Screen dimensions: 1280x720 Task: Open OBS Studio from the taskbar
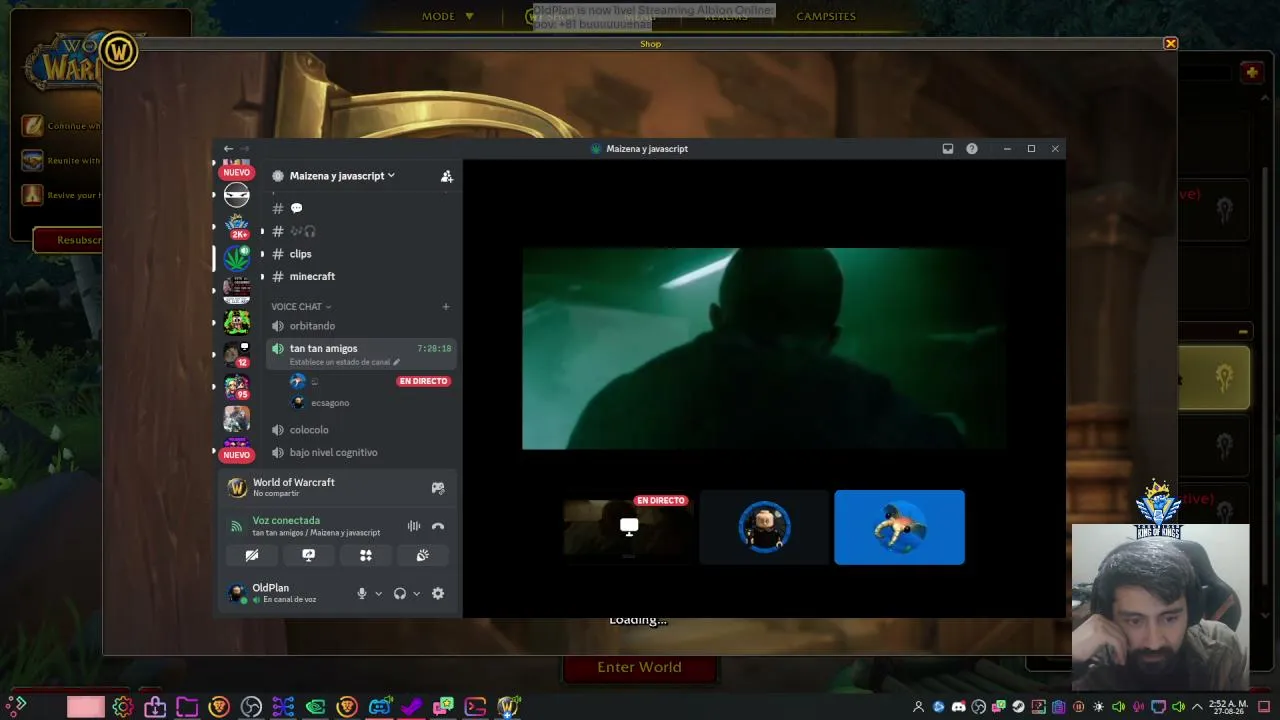click(251, 707)
